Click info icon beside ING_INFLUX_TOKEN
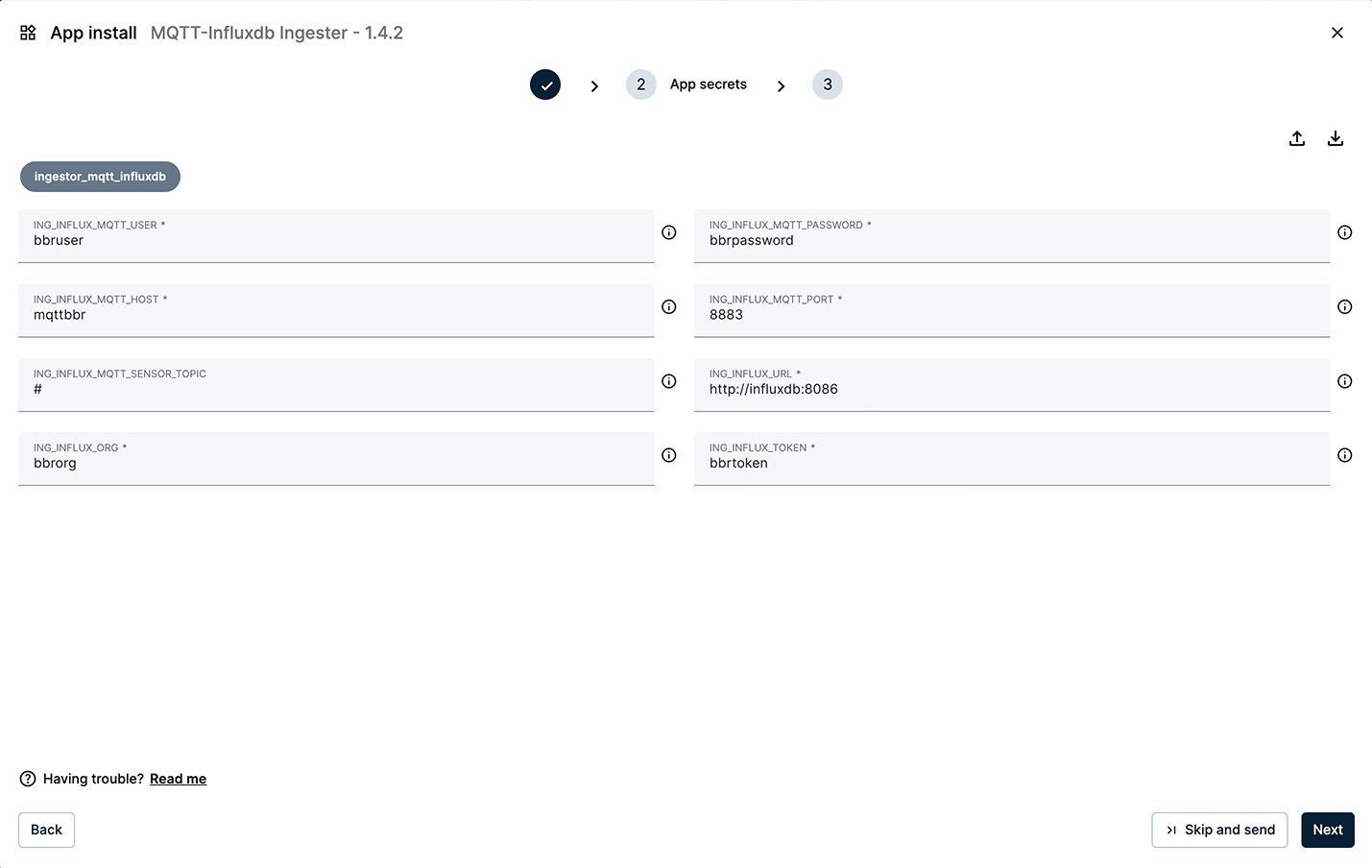Screen dimensions: 1372x868 1344,455
